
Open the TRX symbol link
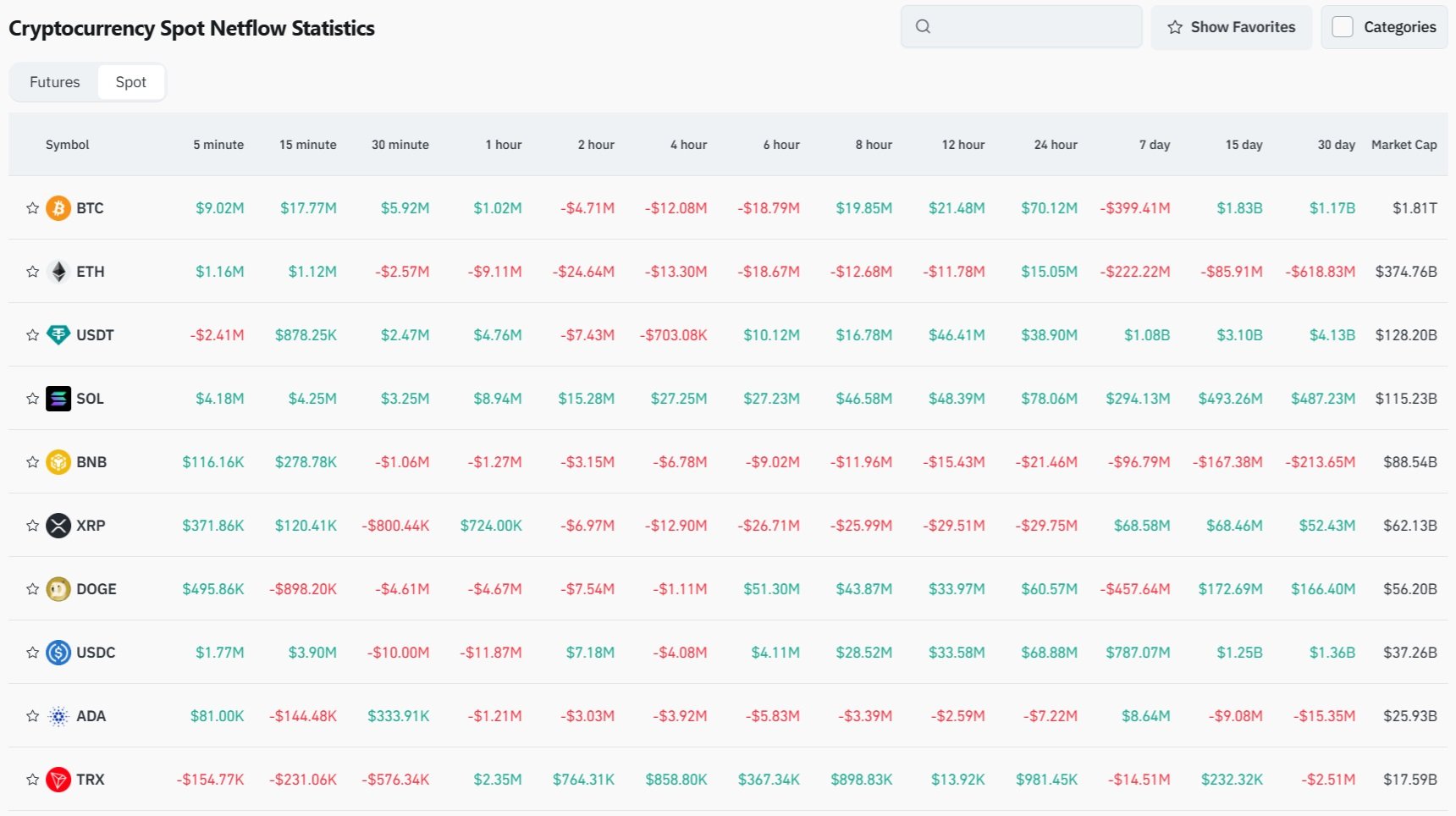coord(91,780)
